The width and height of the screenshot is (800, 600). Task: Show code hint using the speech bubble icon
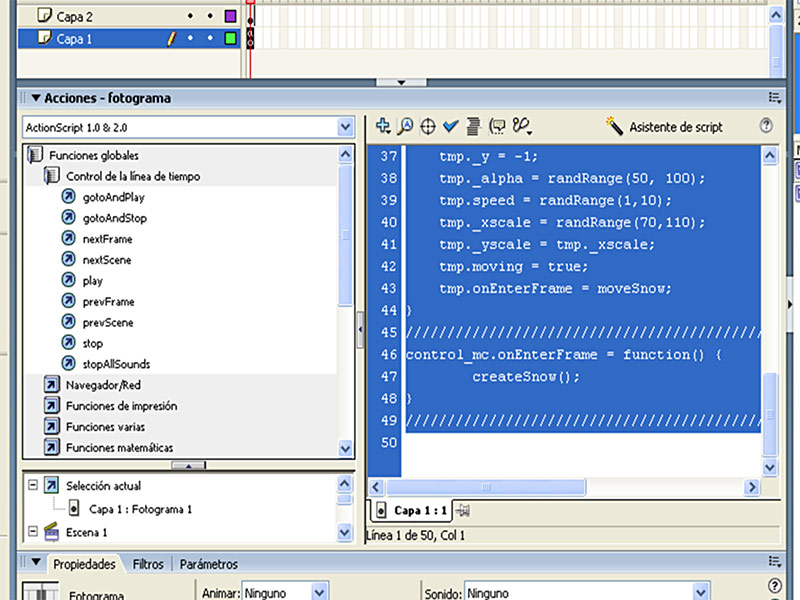(x=497, y=126)
